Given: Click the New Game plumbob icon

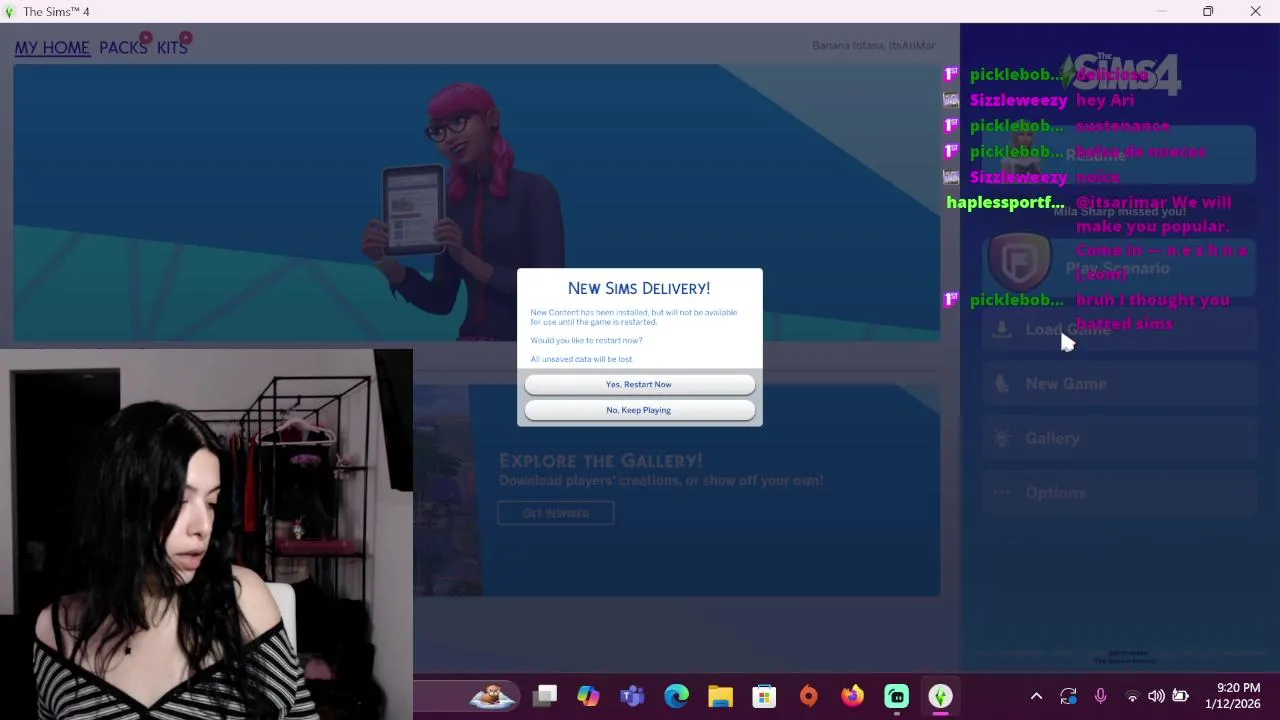Looking at the screenshot, I should pyautogui.click(x=1002, y=384).
